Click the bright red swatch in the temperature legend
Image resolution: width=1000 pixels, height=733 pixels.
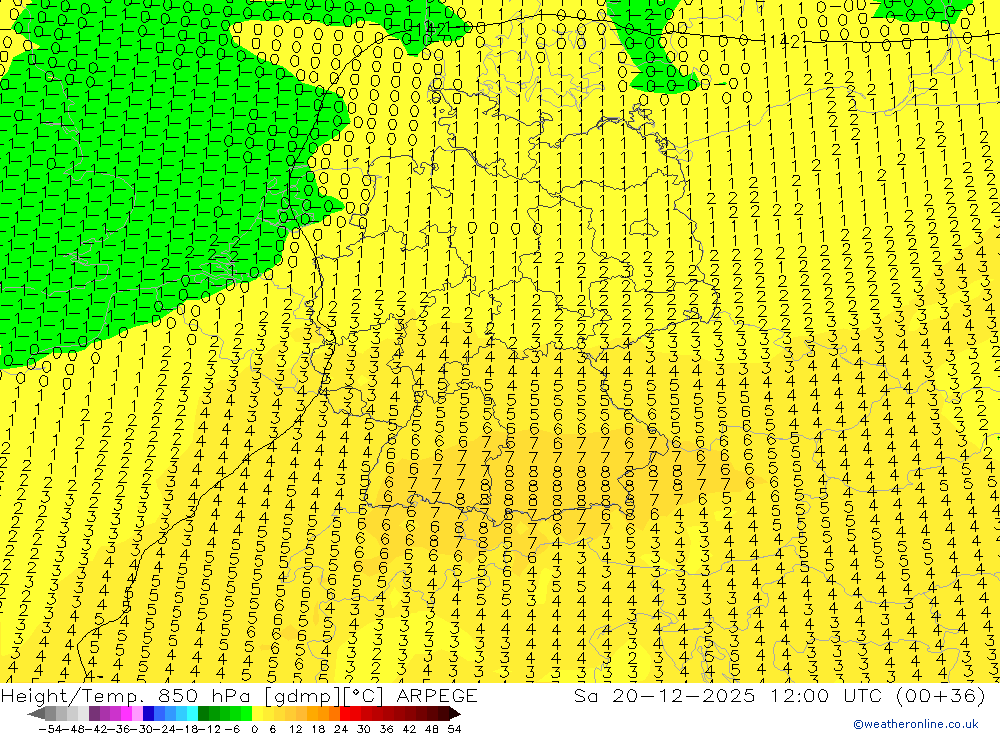[x=345, y=714]
